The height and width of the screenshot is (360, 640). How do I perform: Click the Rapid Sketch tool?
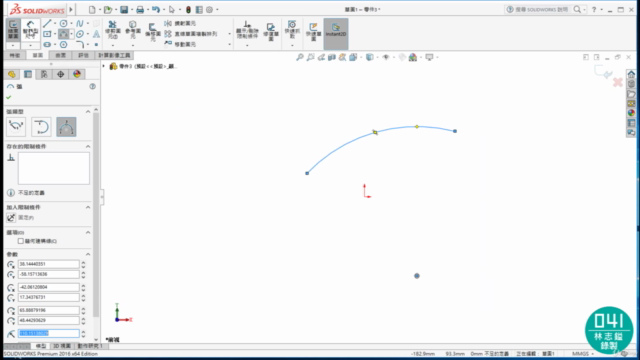click(x=313, y=31)
